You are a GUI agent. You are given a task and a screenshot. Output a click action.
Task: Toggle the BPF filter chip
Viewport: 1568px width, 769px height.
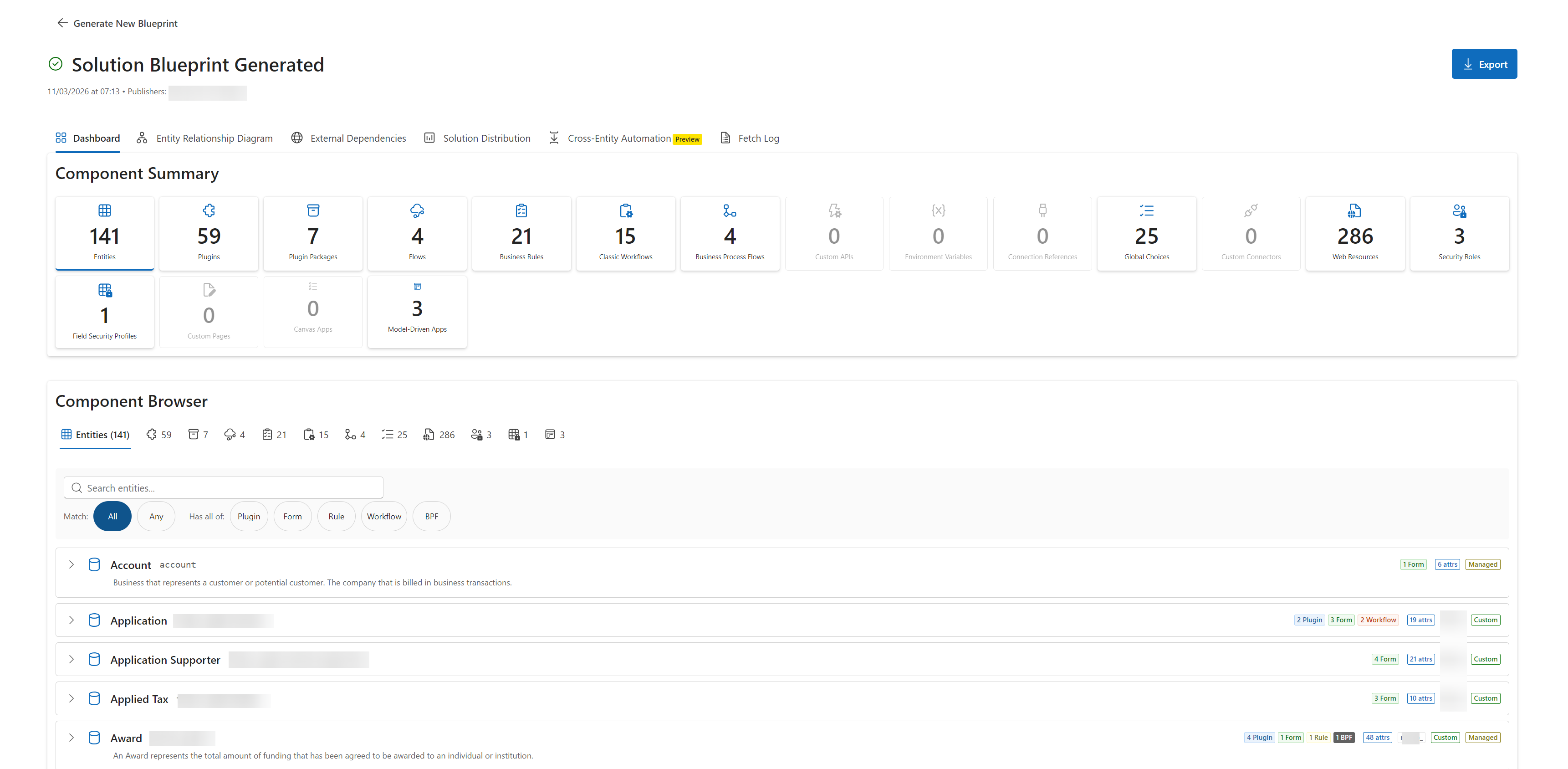tap(432, 516)
